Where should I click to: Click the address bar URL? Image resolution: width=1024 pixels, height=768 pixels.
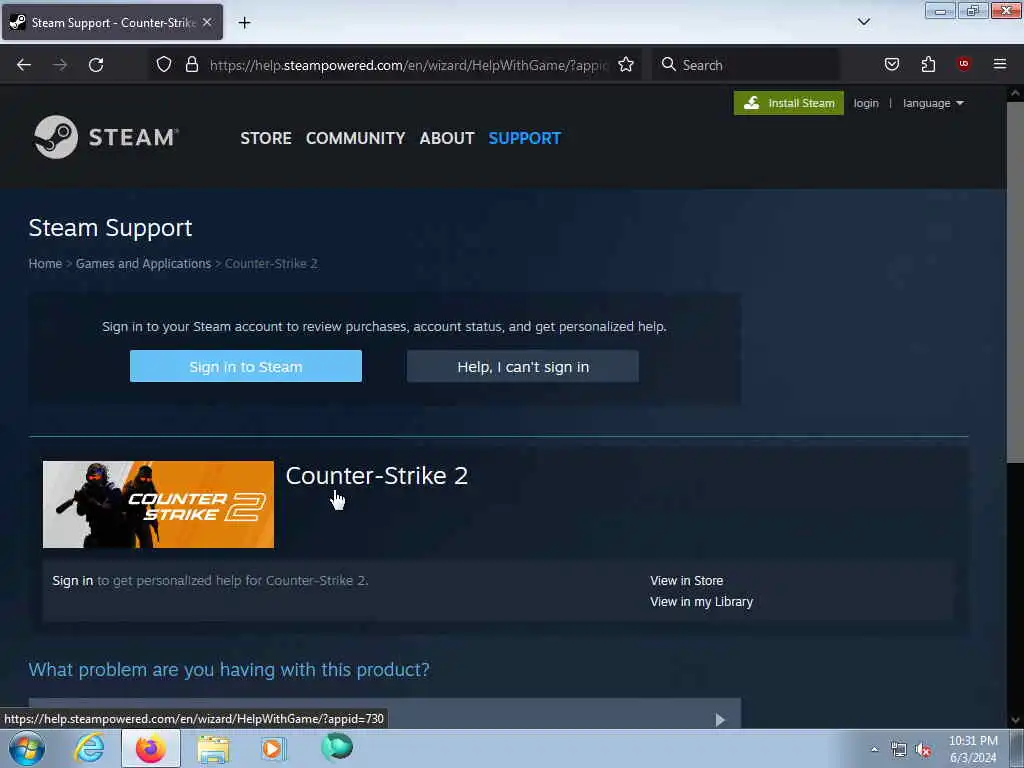pyautogui.click(x=409, y=65)
